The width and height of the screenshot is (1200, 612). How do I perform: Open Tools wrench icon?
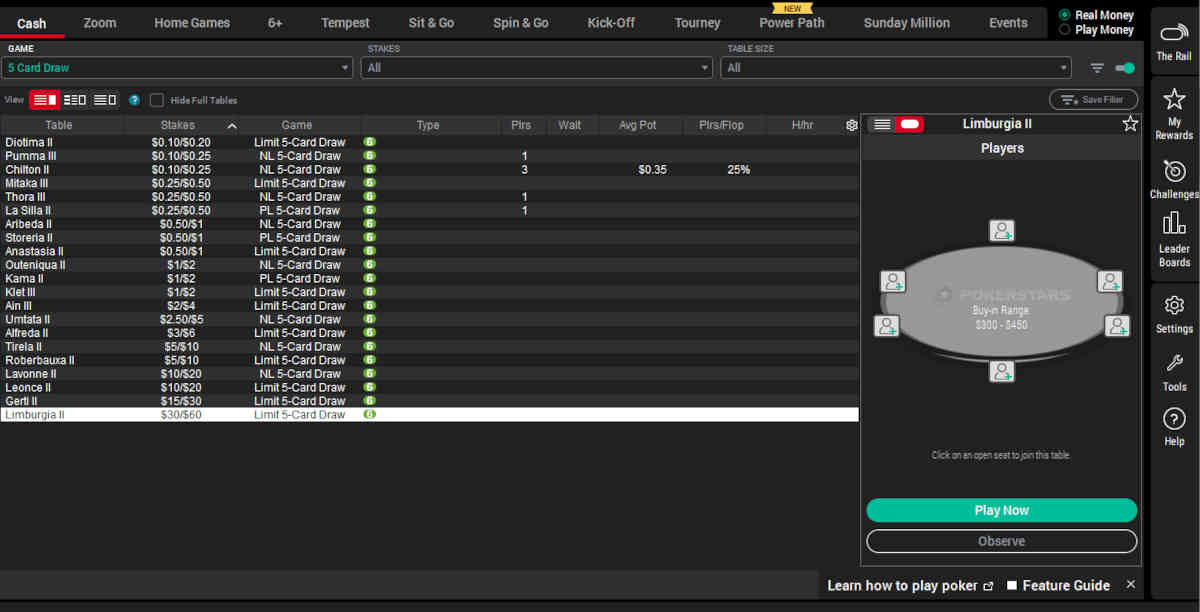tap(1174, 363)
